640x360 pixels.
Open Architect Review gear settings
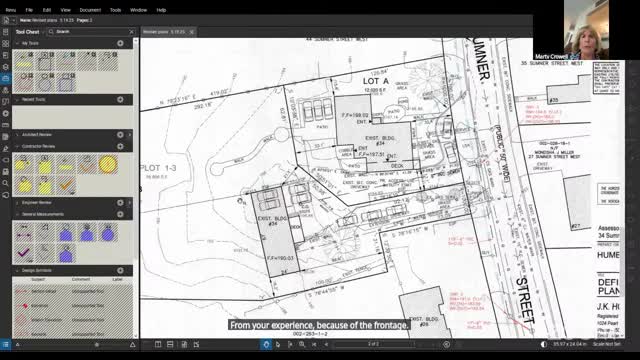coord(120,135)
